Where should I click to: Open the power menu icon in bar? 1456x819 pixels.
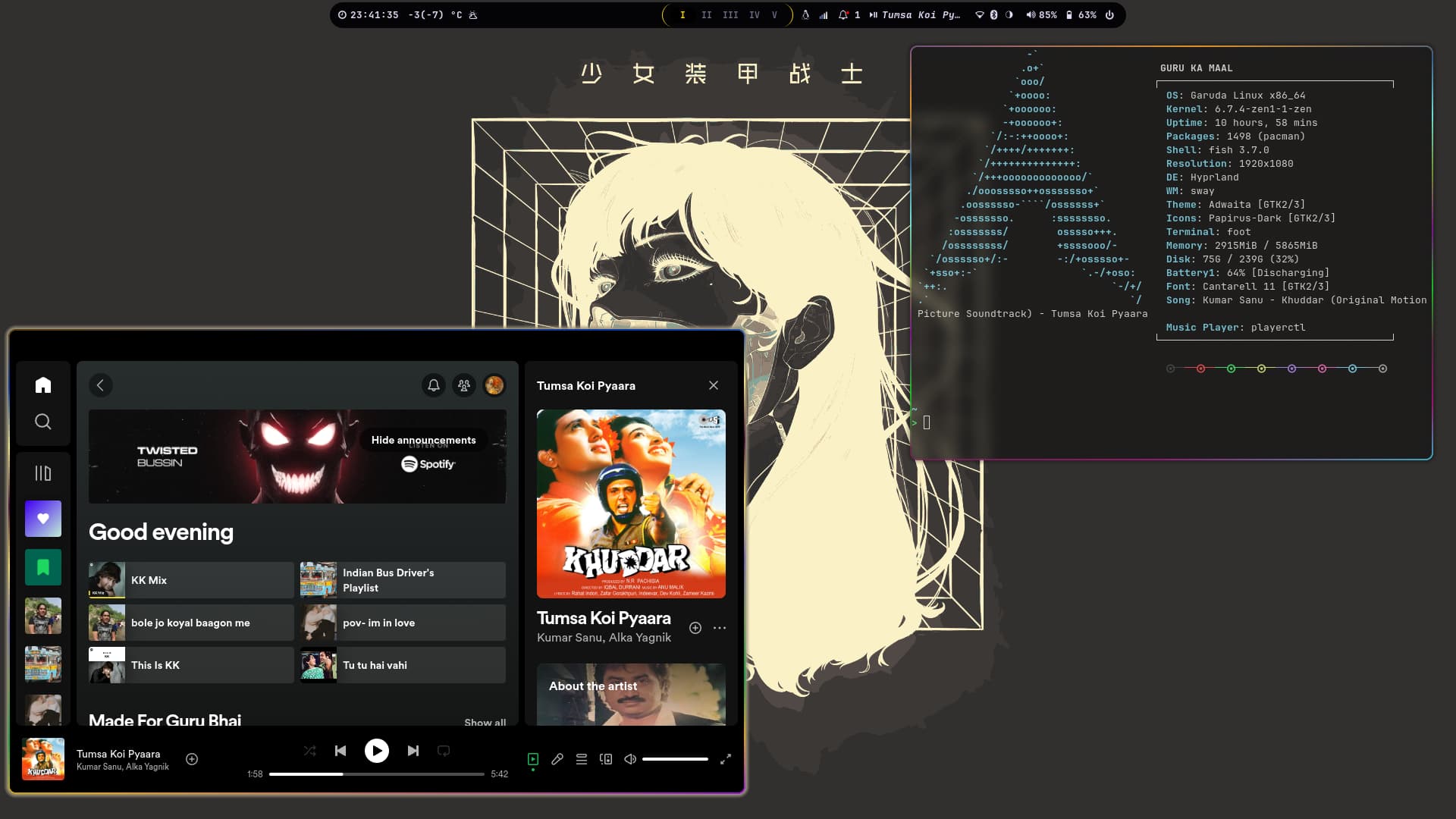coord(1109,14)
